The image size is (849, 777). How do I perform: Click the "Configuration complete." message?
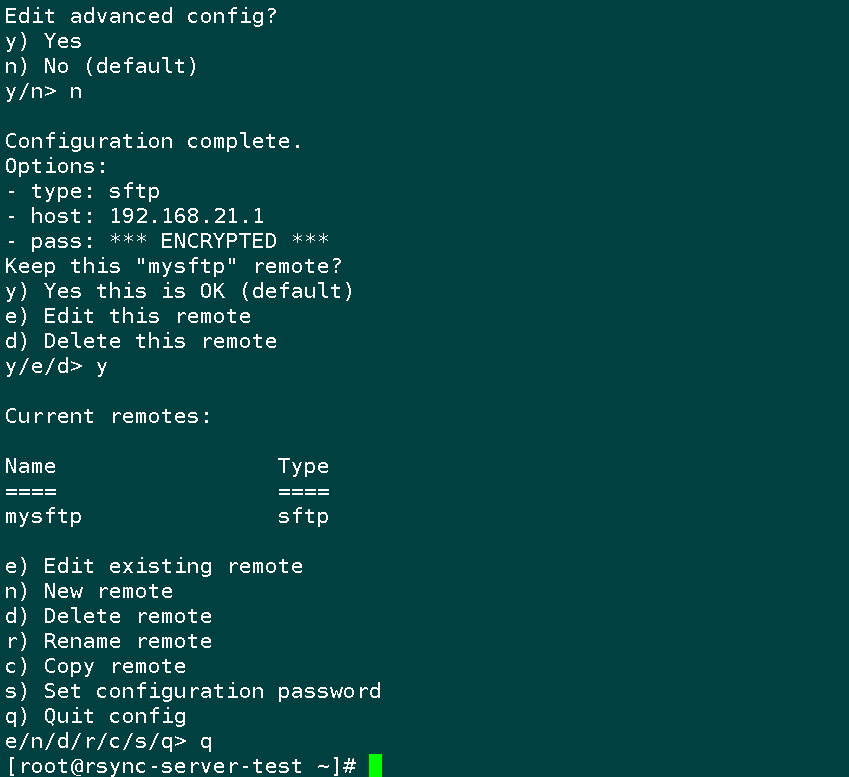(153, 141)
